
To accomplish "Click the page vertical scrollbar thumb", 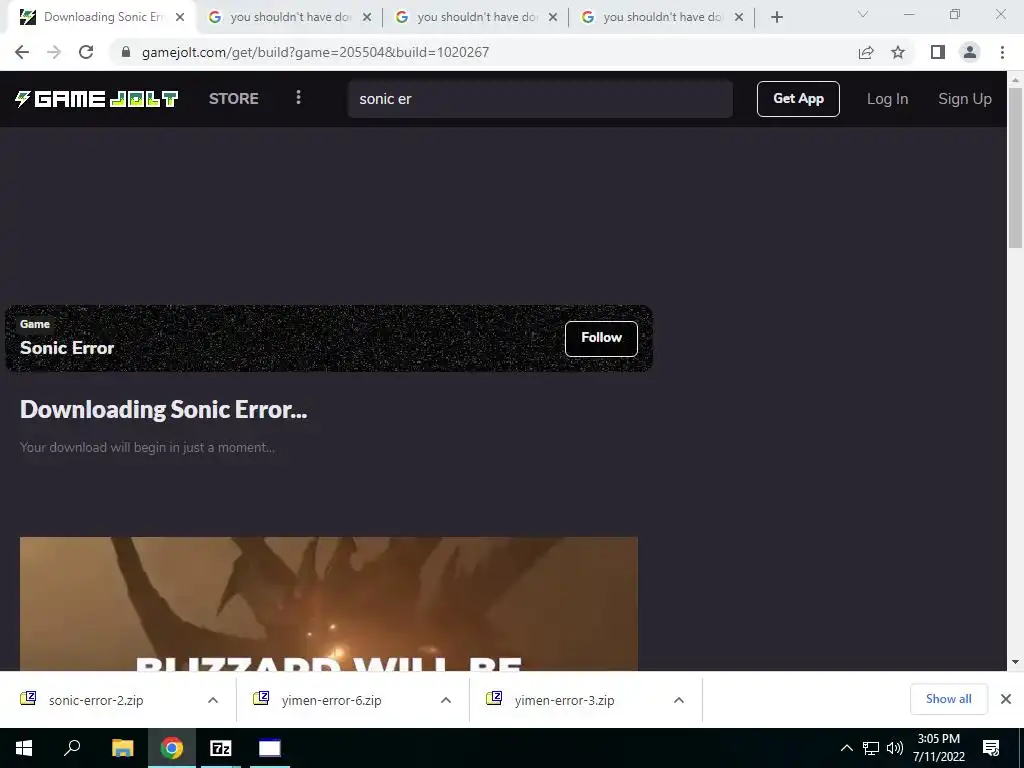I will [x=1015, y=168].
